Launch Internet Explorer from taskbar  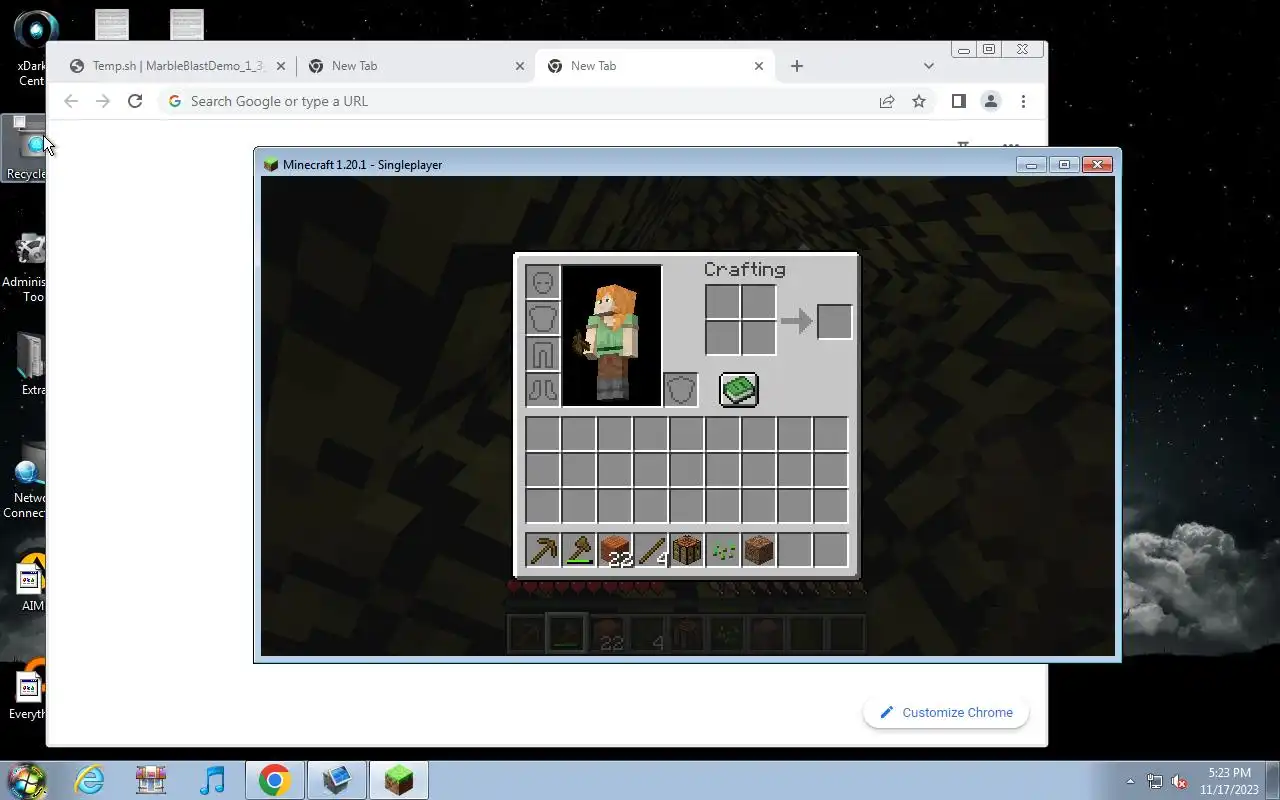tap(90, 780)
